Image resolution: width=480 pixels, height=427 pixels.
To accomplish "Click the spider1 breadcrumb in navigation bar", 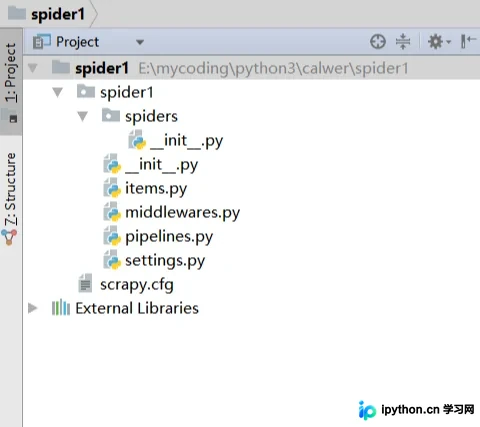I will 58,14.
